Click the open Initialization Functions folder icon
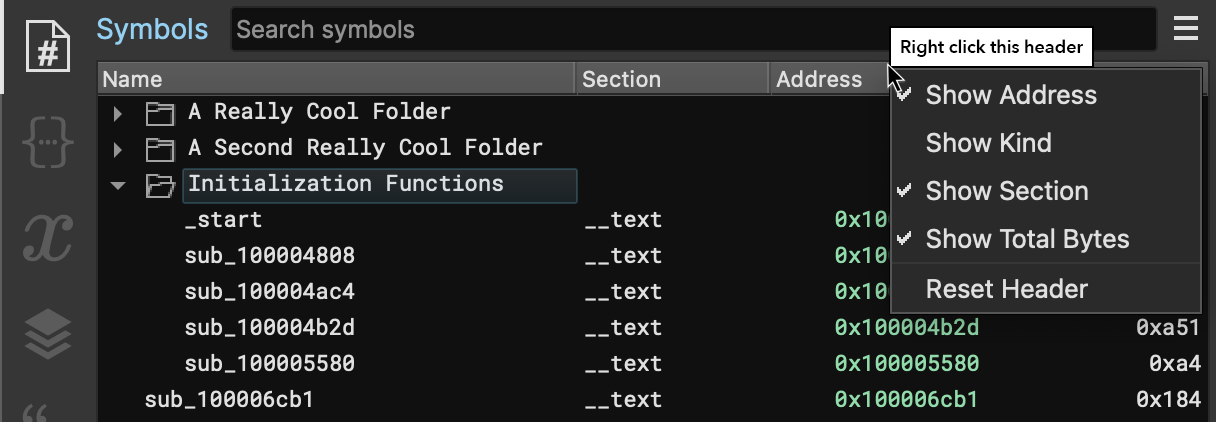This screenshot has width=1216, height=422. 160,185
